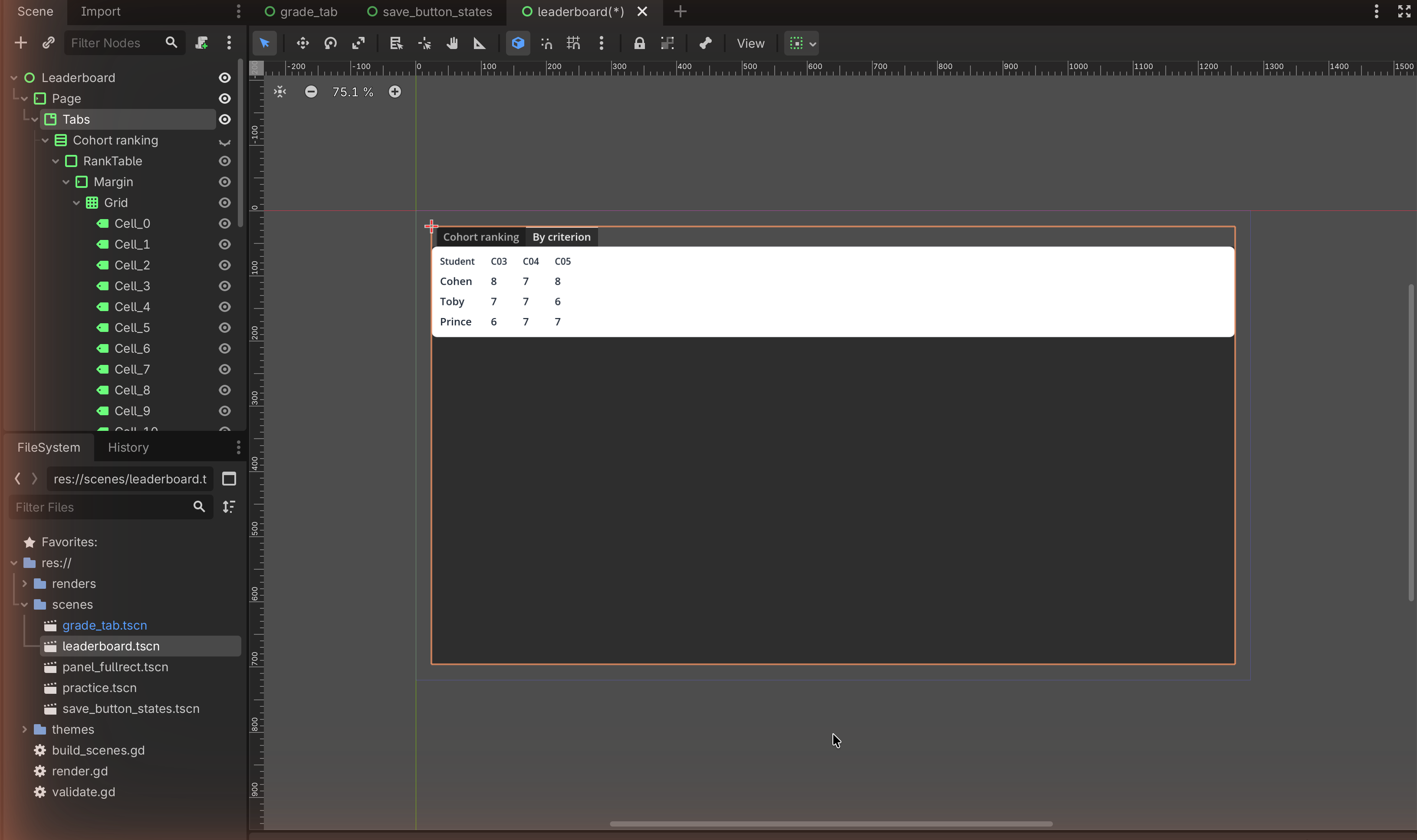
Task: Select the Cohort ranking tab in canvas
Action: tap(480, 237)
